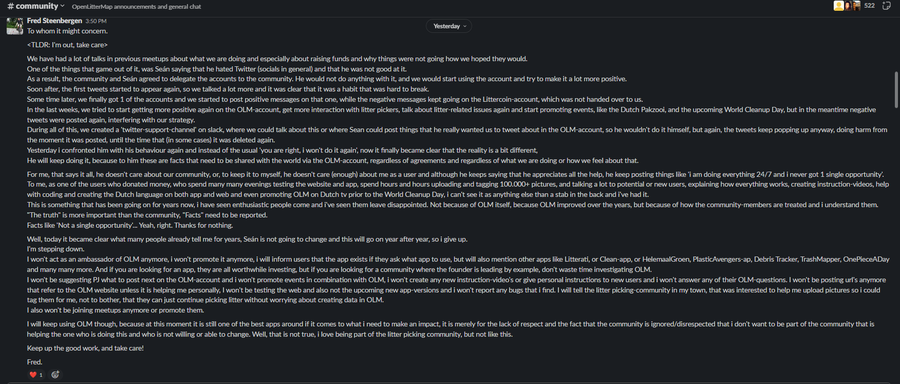Click the hash symbol before community
Image resolution: width=900 pixels, height=384 pixels.
point(10,6)
